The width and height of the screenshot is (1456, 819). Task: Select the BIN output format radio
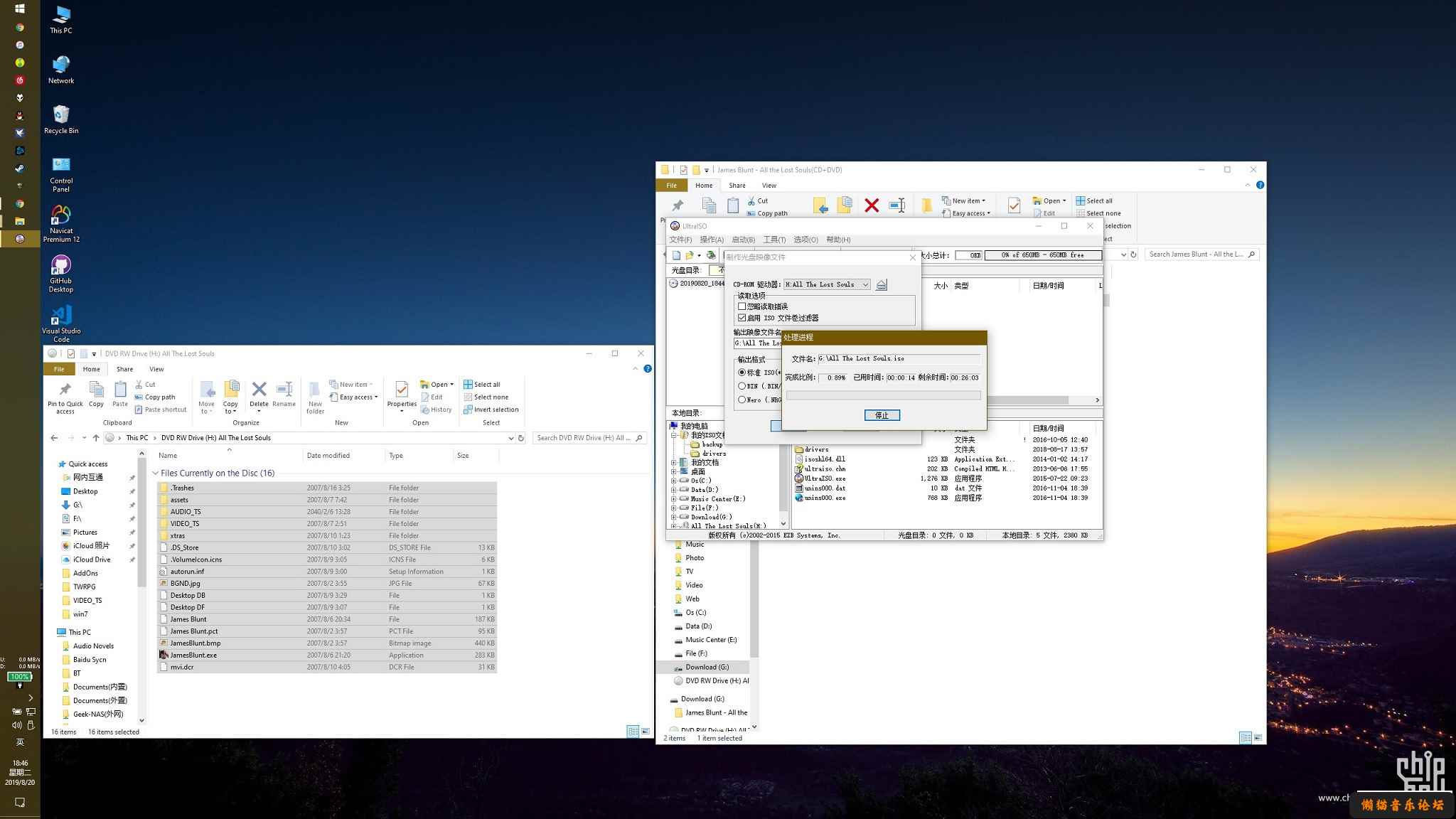[x=742, y=386]
